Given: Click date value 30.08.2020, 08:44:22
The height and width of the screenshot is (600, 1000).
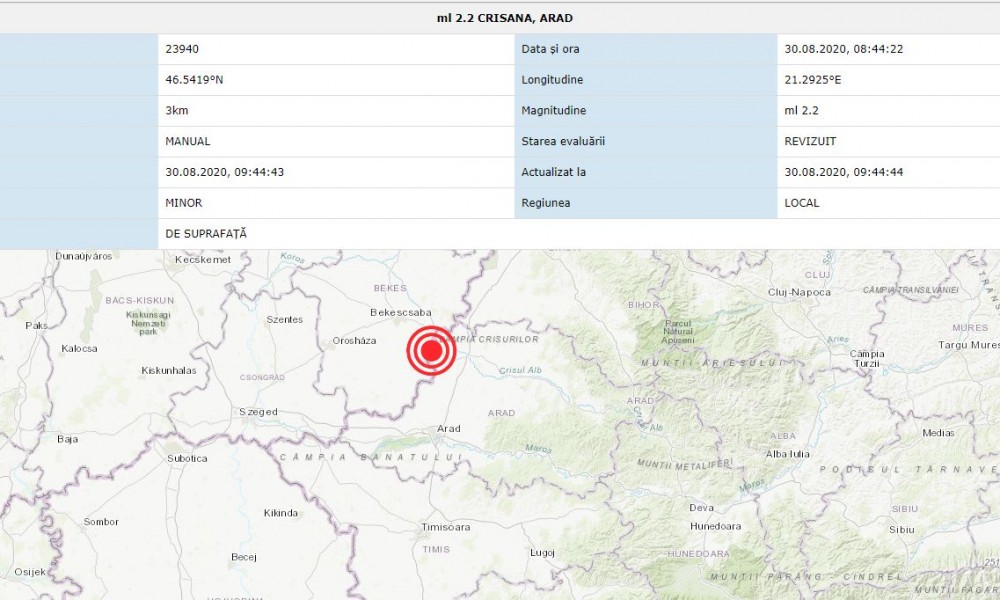Looking at the screenshot, I should (x=844, y=49).
